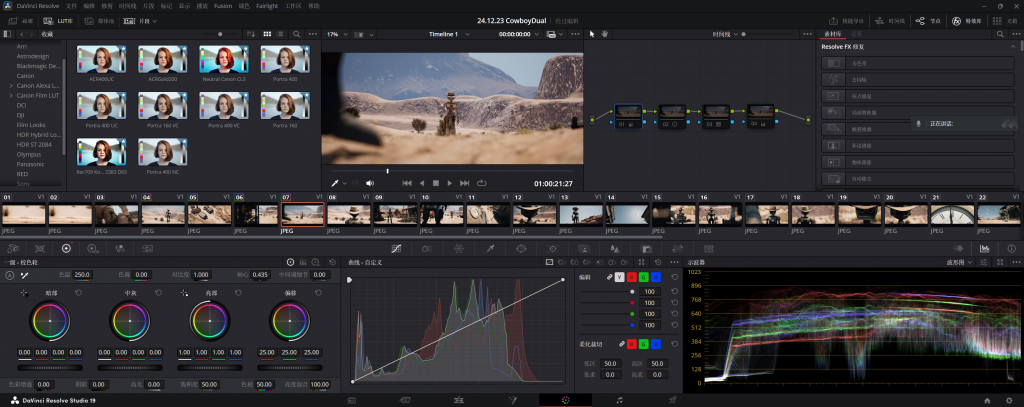Open the Fusion menu in menu bar
This screenshot has width=1024, height=407.
[223, 6]
